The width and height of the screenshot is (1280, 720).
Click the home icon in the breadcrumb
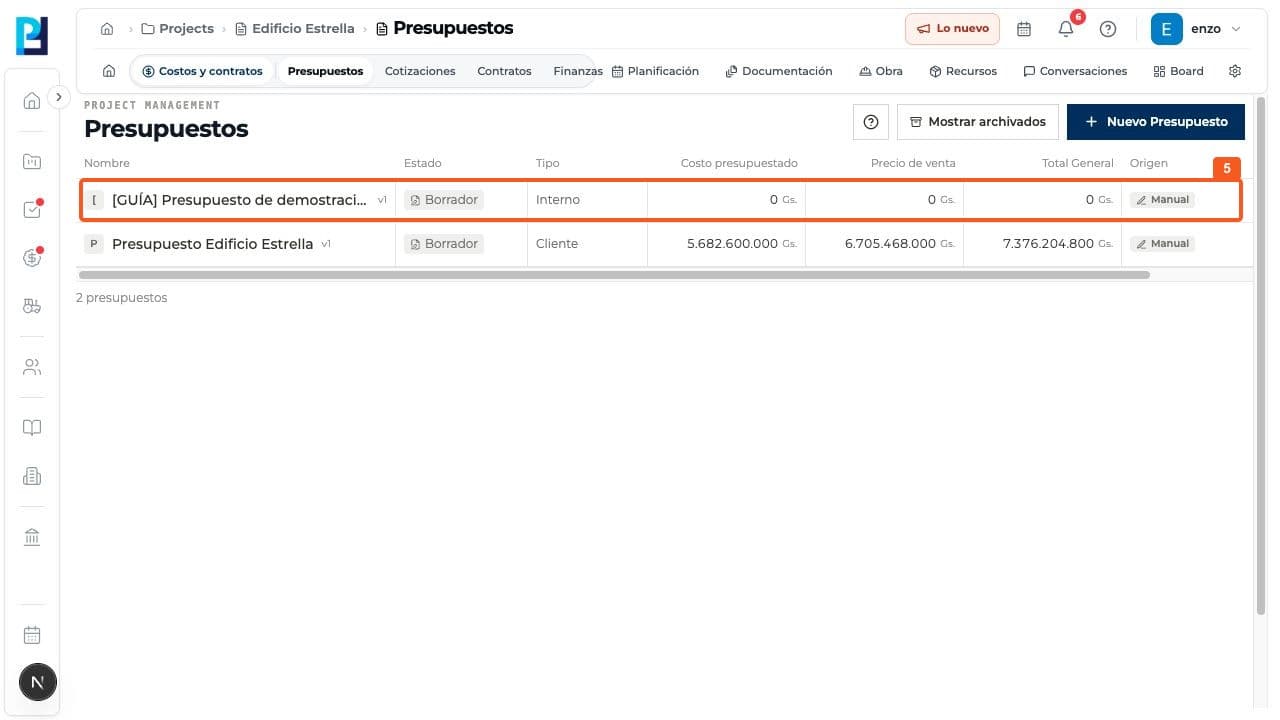click(107, 29)
